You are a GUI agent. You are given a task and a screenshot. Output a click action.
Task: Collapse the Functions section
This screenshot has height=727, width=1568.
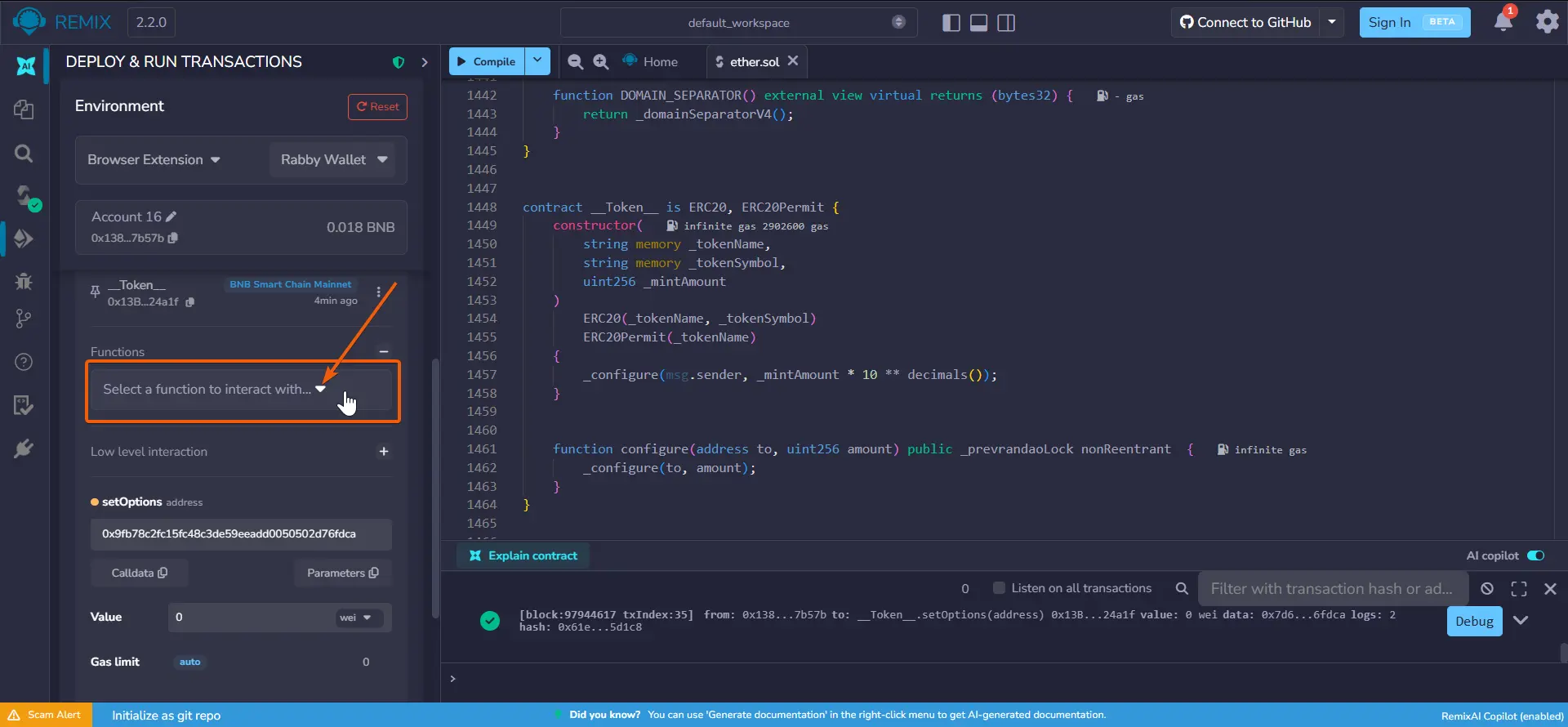tap(384, 351)
